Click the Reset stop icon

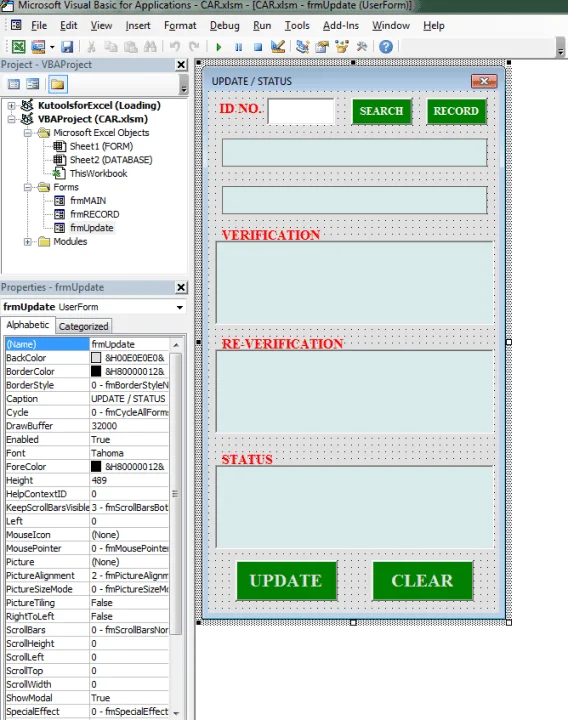(x=258, y=47)
